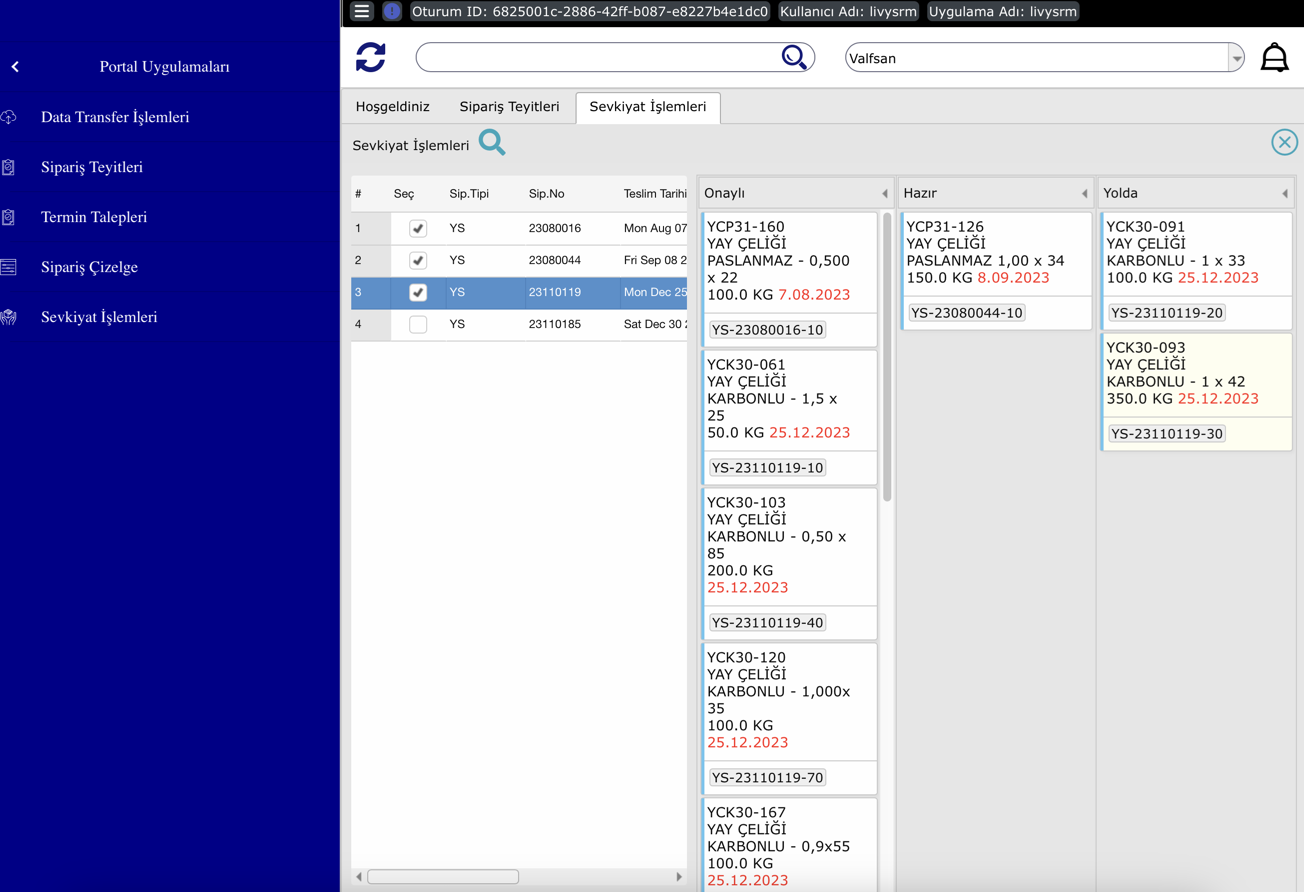Open the hamburger menu icon
The width and height of the screenshot is (1305, 892).
tap(362, 12)
